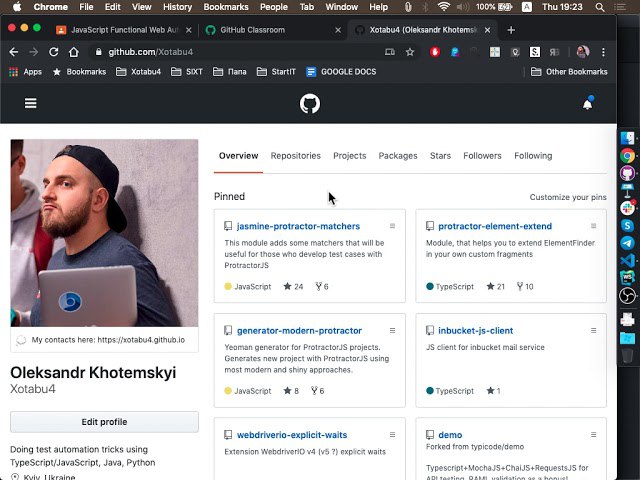Open the Apps shortcut grid
Image resolution: width=640 pixels, height=480 pixels.
pos(25,72)
